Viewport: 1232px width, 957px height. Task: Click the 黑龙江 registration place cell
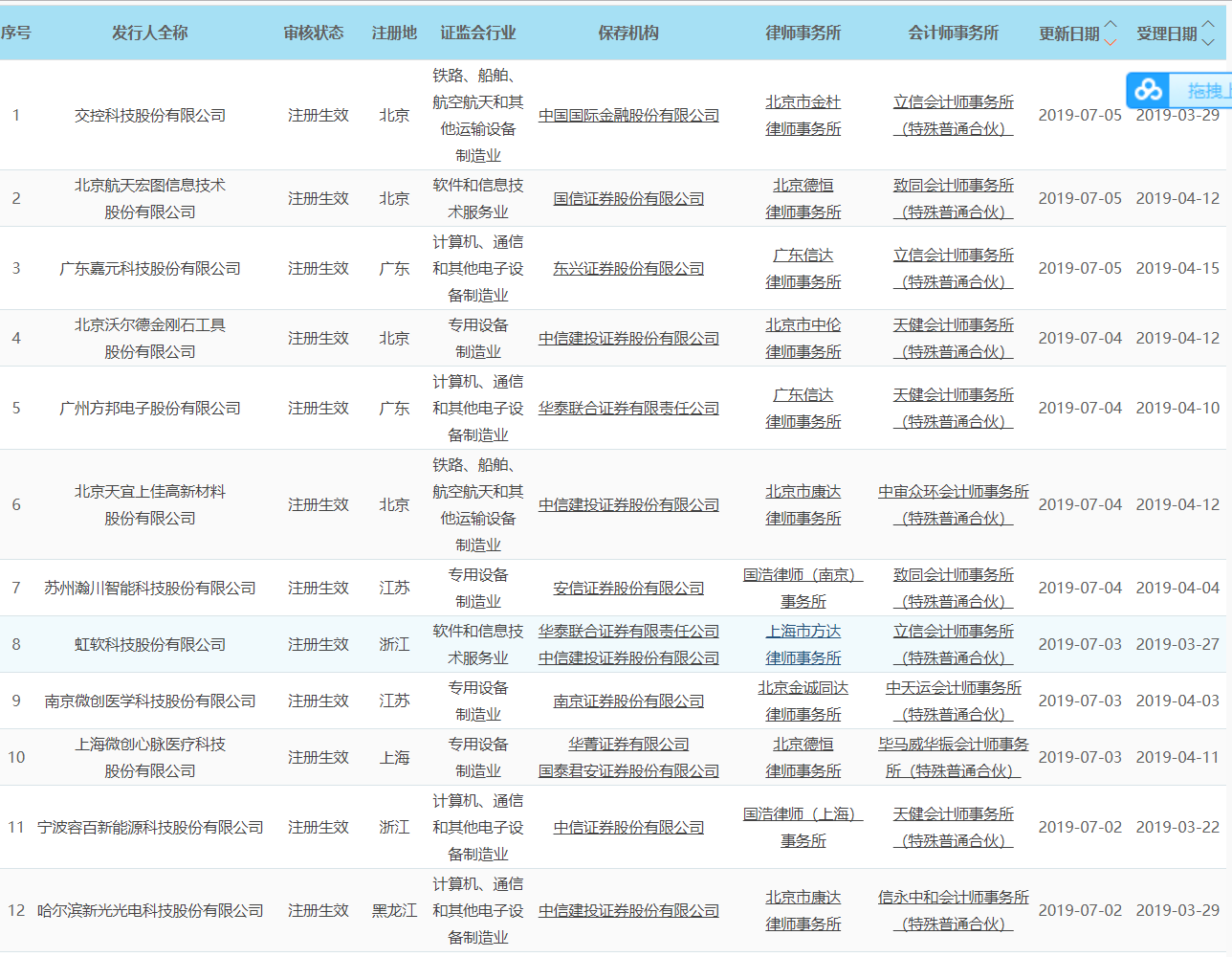tap(394, 910)
